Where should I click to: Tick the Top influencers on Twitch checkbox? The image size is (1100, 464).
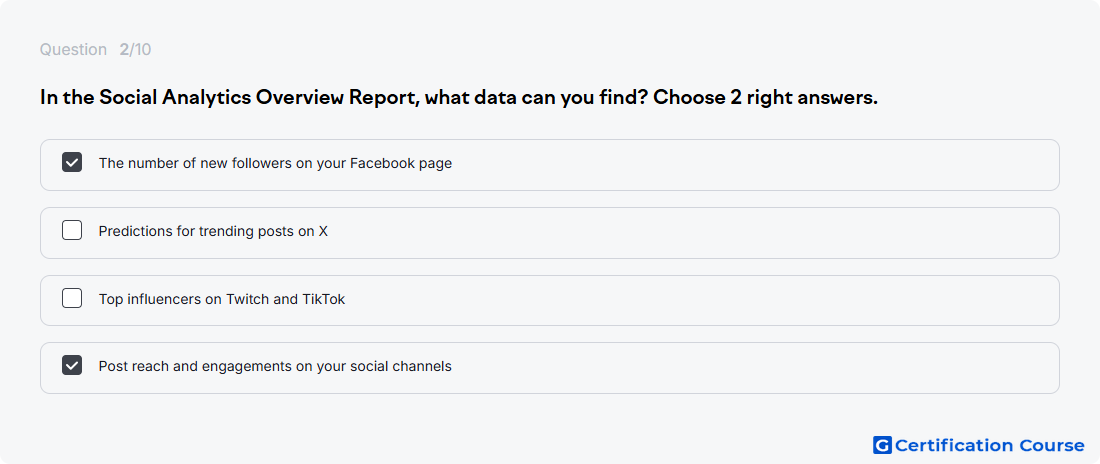point(72,298)
